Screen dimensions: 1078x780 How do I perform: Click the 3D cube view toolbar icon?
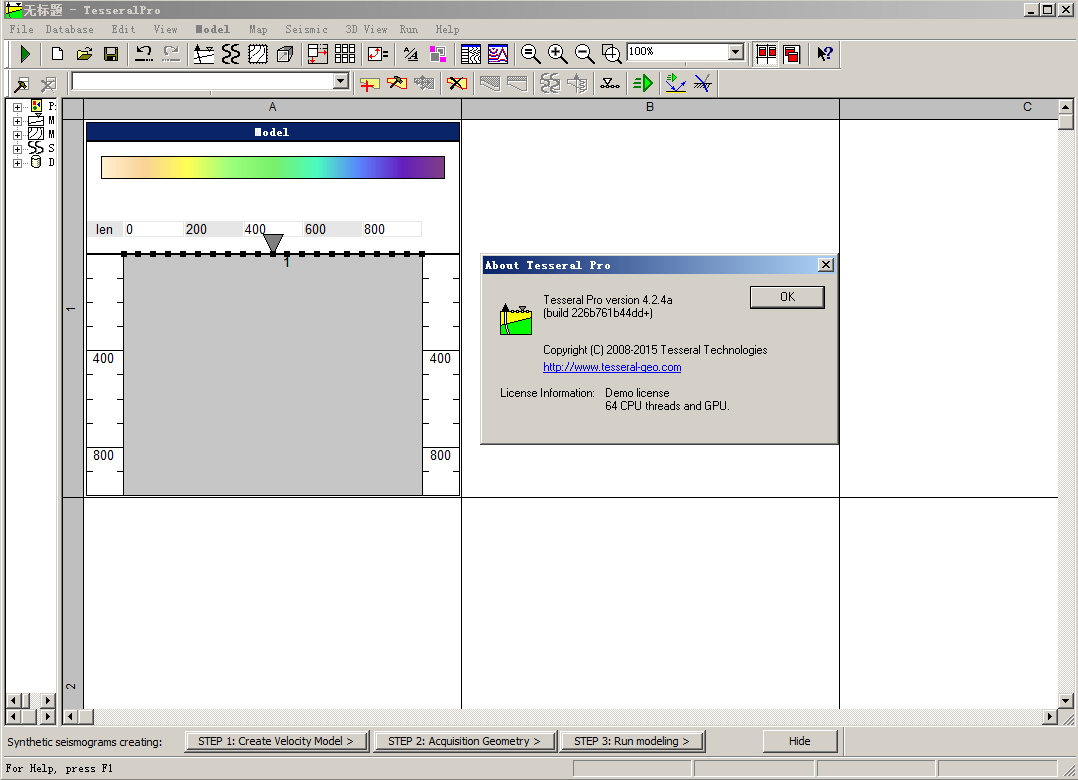click(285, 54)
